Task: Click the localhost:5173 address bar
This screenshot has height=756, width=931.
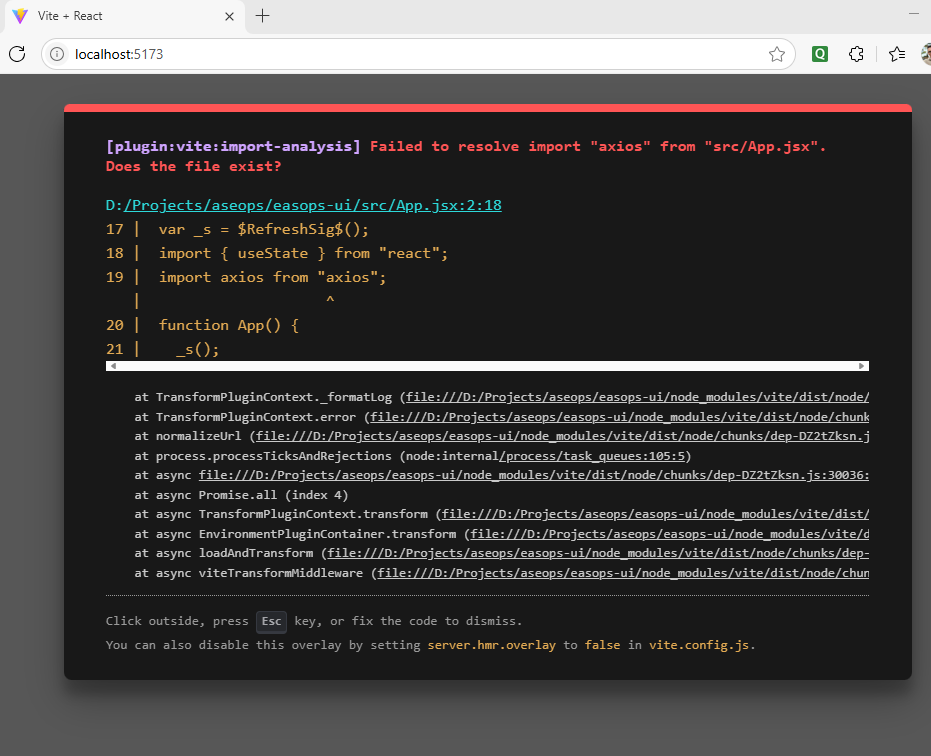Action: coord(400,54)
